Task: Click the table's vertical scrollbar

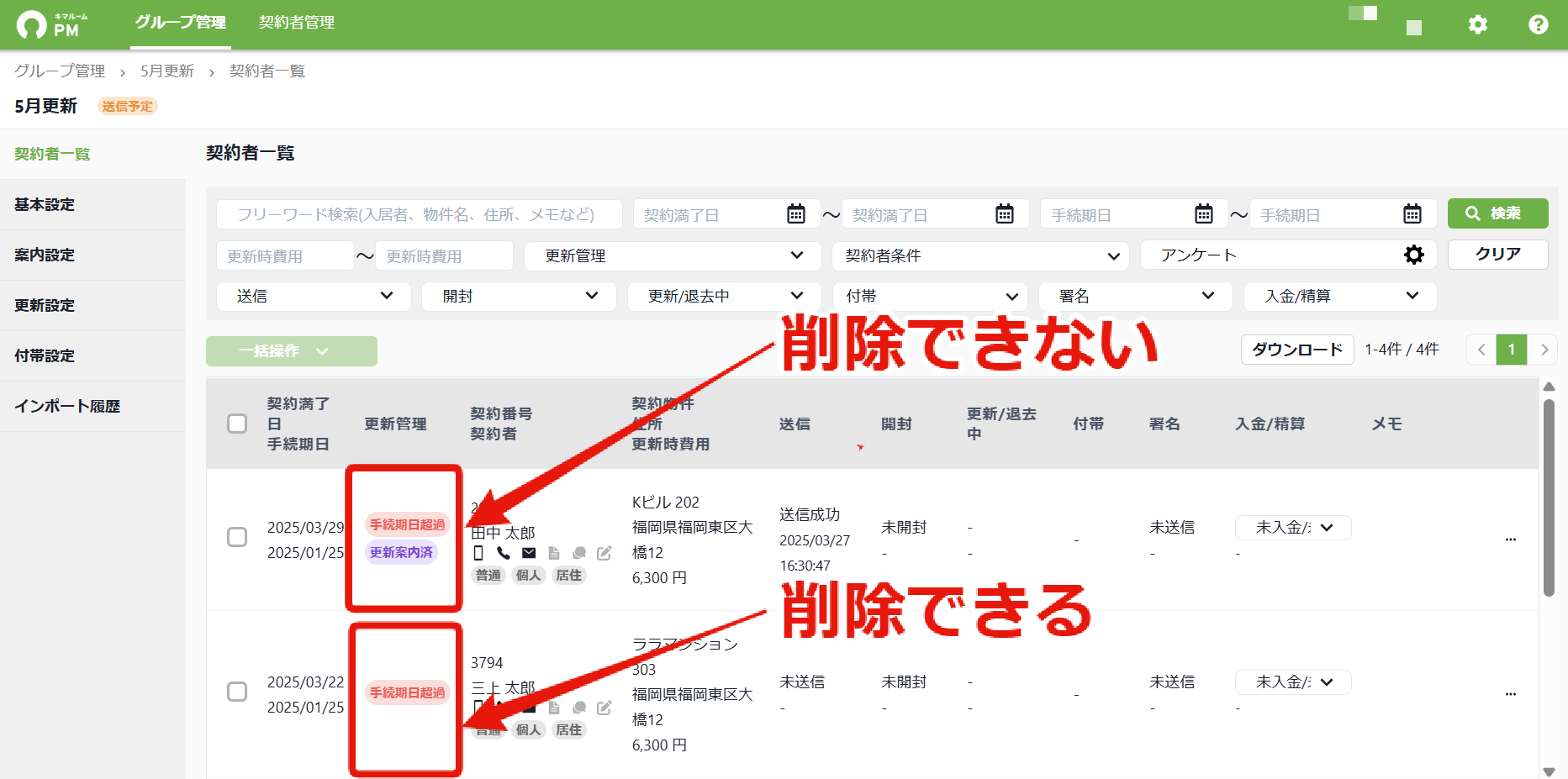Action: 1549,497
